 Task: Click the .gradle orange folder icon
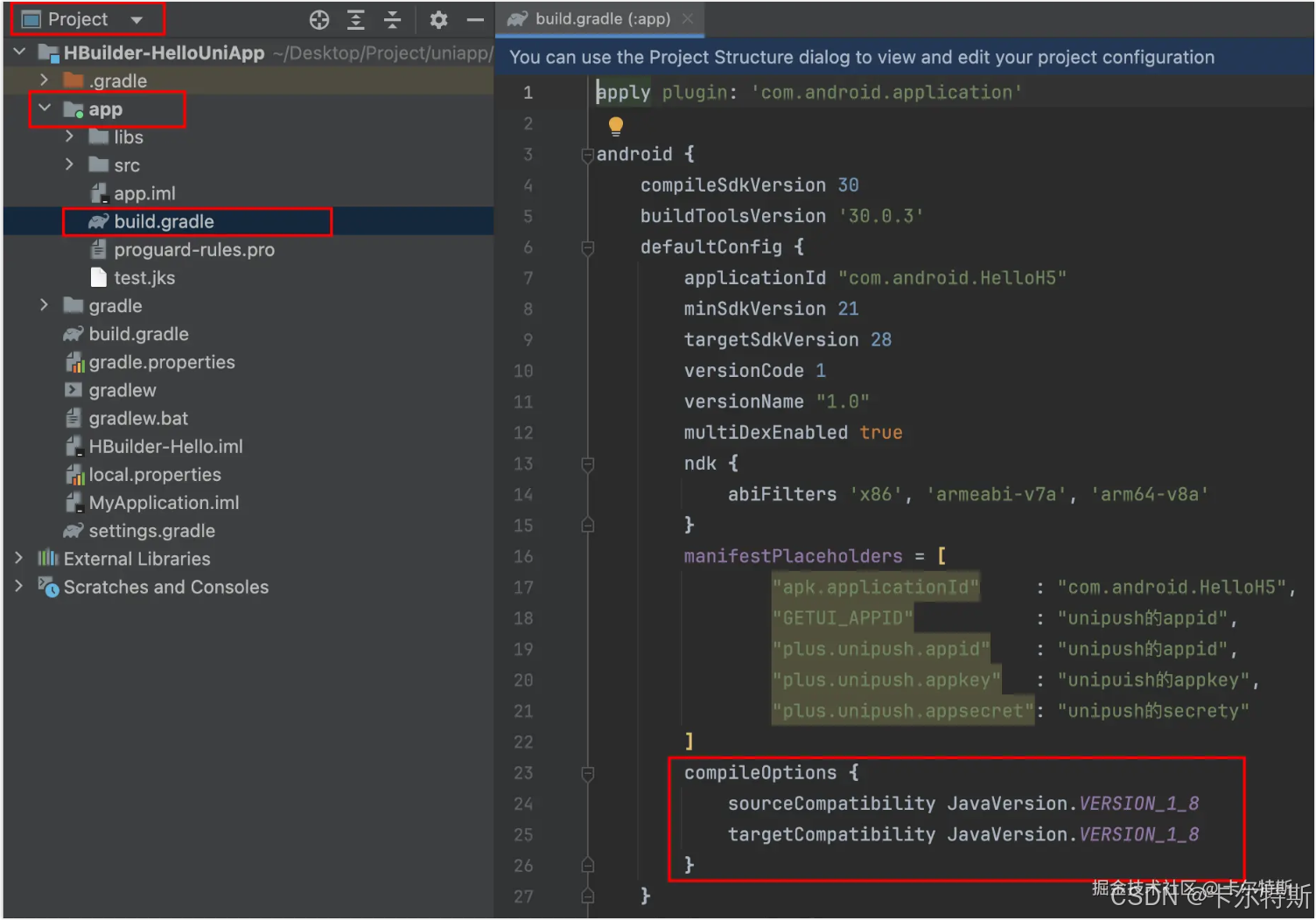[x=73, y=80]
